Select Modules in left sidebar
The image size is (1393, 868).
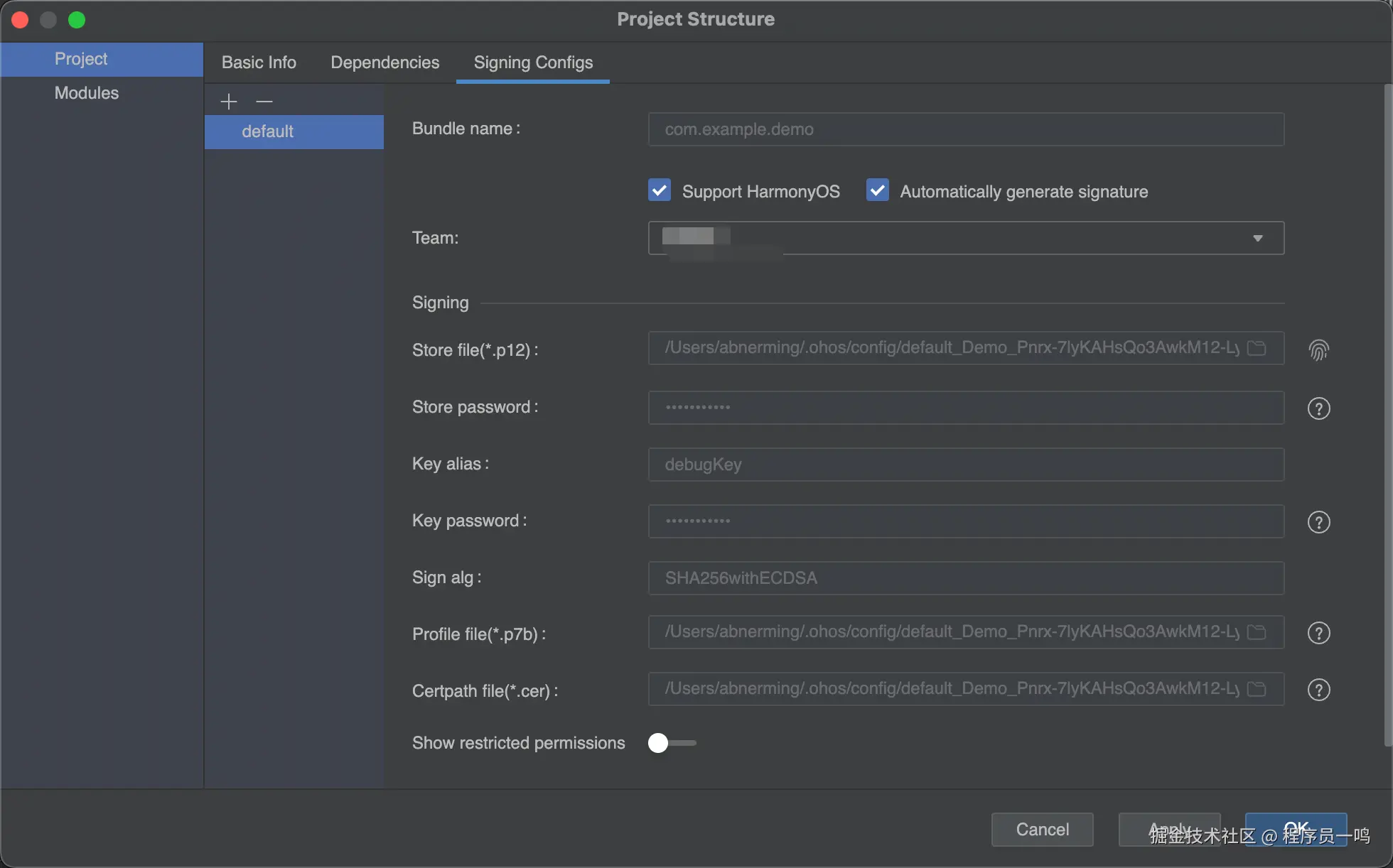coord(86,93)
